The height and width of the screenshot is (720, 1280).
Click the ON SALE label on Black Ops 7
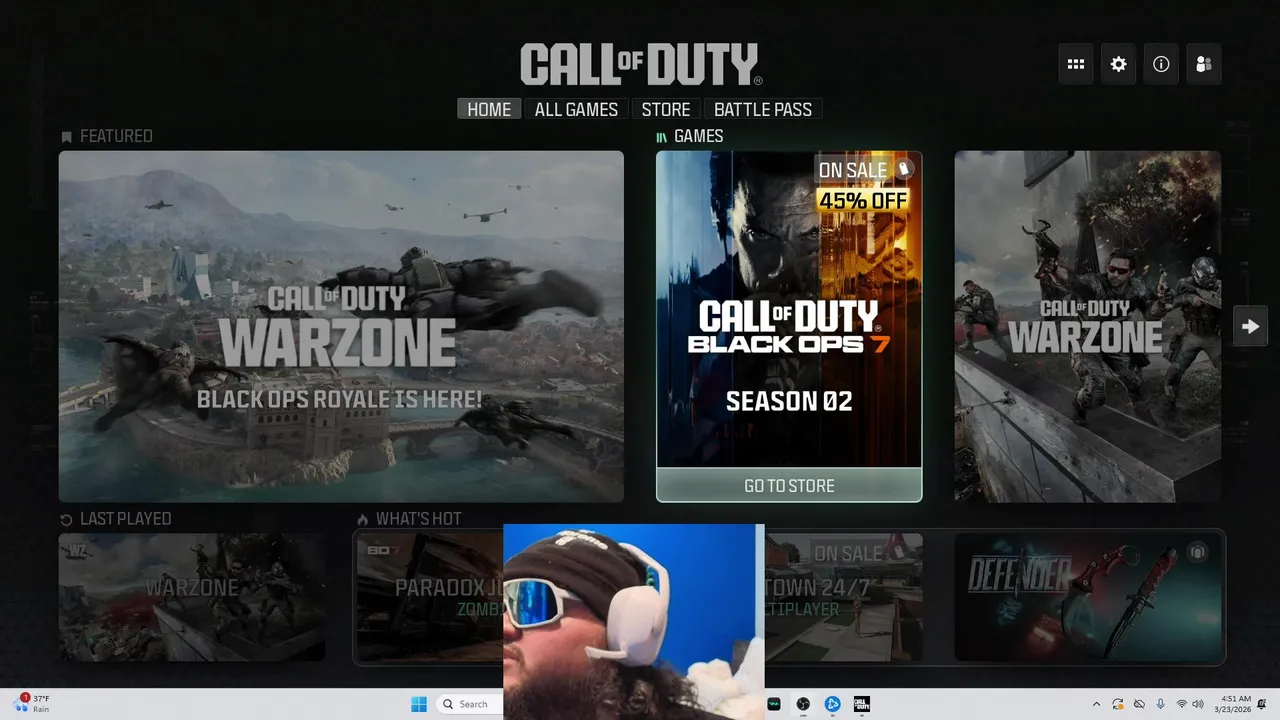[x=853, y=170]
